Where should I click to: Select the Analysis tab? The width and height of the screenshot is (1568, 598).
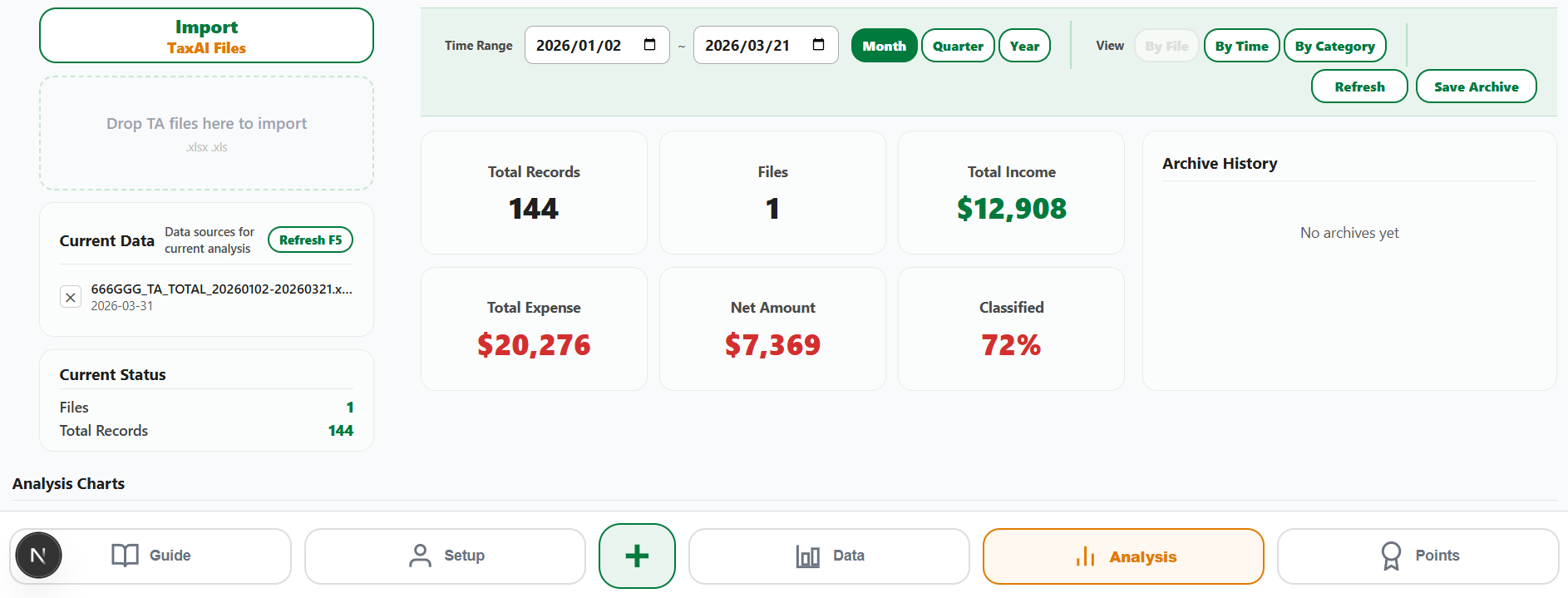(x=1123, y=556)
